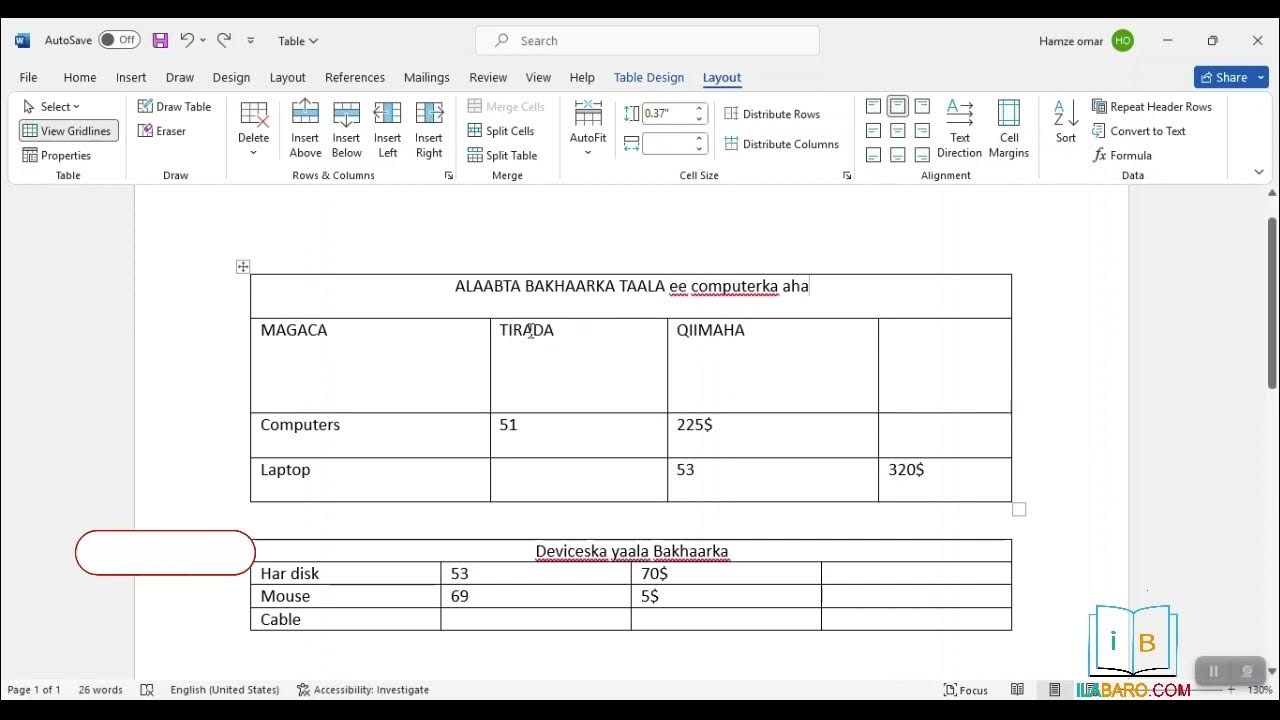Click the Save icon in the title bar
The image size is (1280, 720).
(x=160, y=41)
